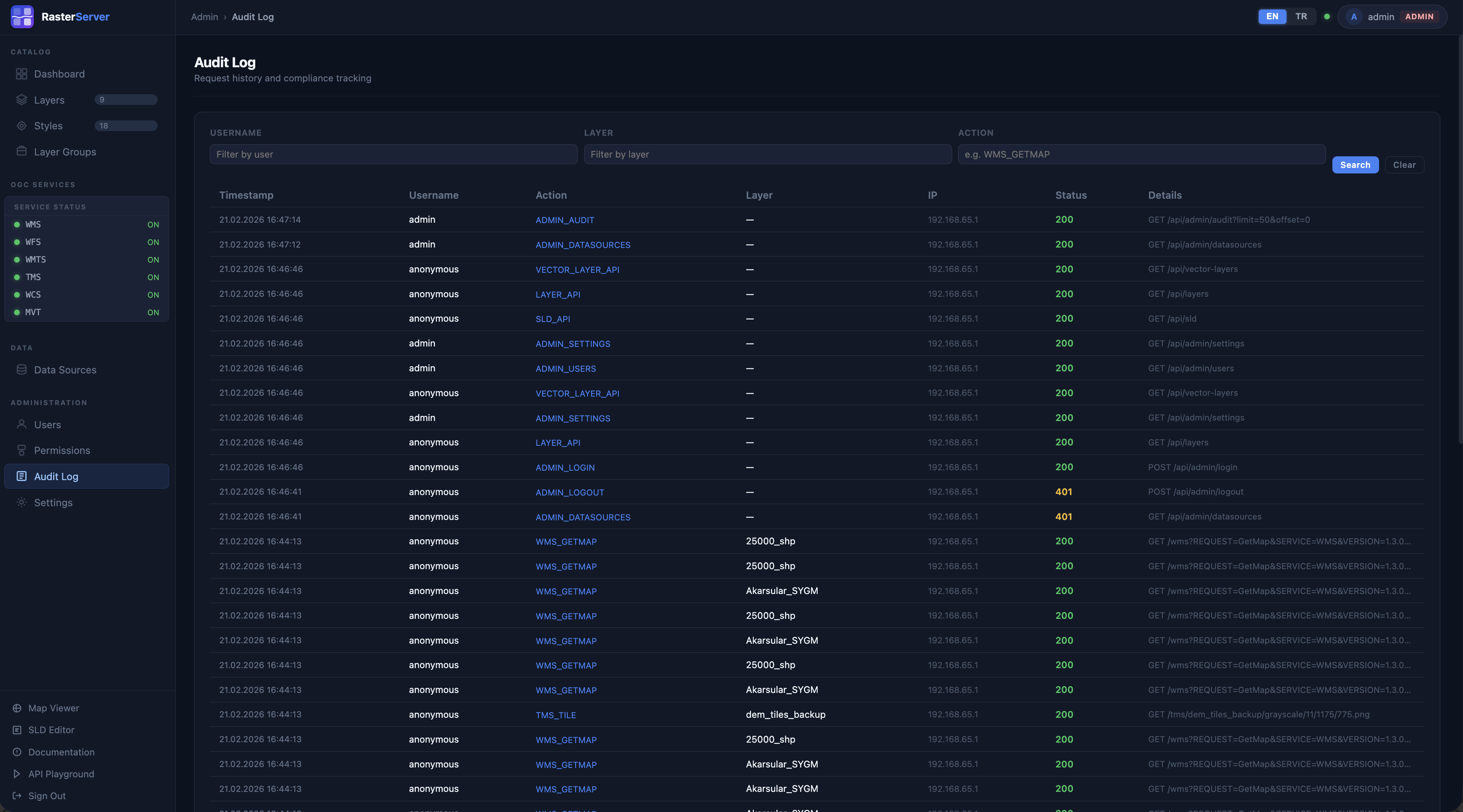The width and height of the screenshot is (1463, 812).
Task: Open the Dashboard page
Action: pos(59,74)
